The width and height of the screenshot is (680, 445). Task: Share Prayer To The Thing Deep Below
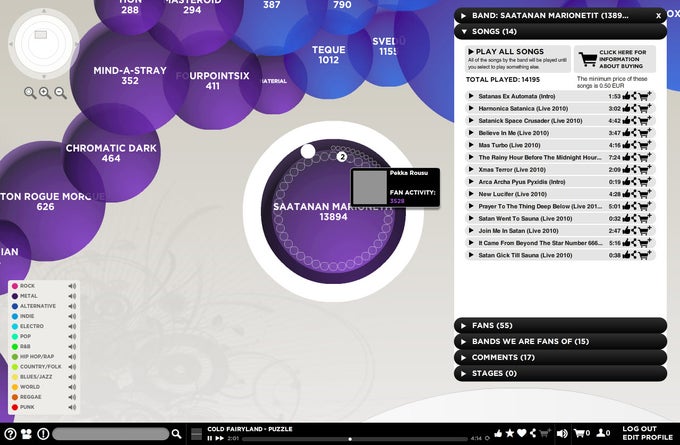[x=634, y=206]
